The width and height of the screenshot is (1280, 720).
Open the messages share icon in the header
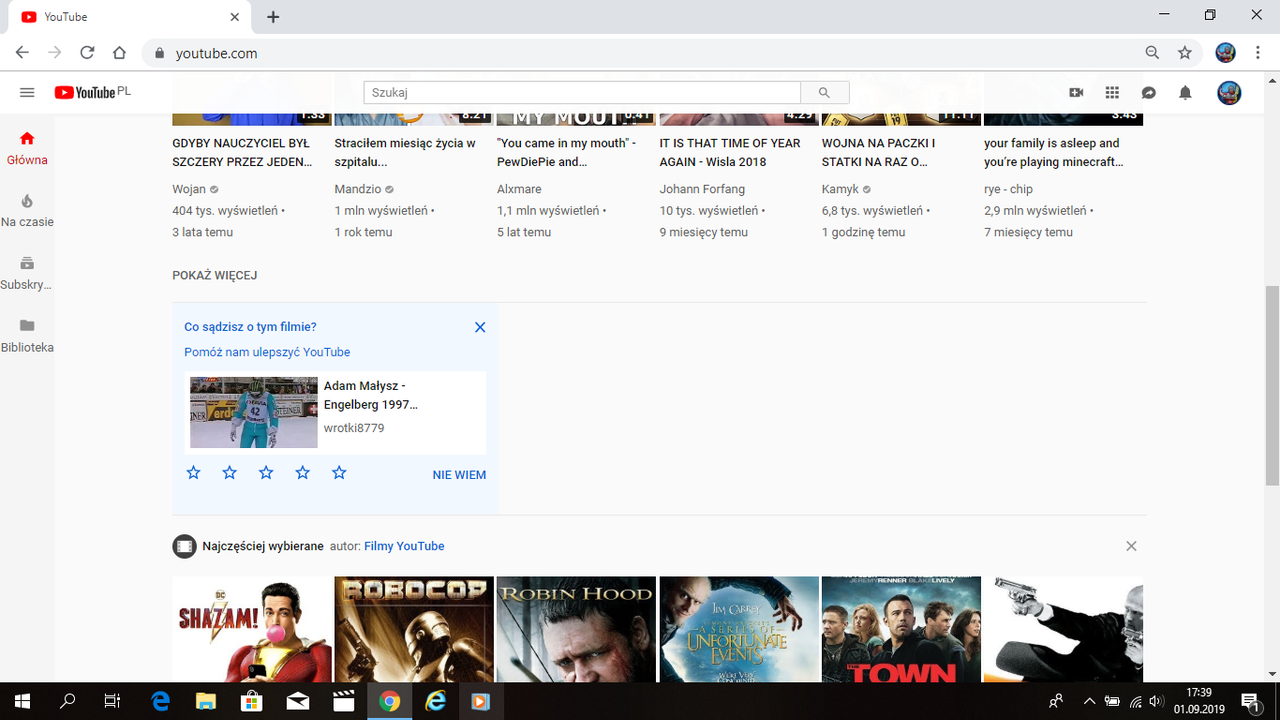(1149, 92)
